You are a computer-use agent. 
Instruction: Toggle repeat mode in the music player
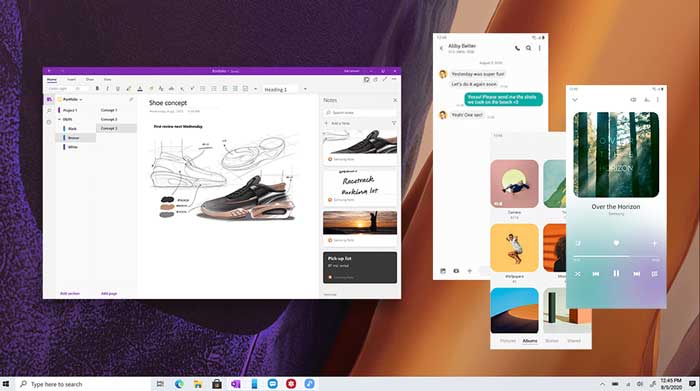click(x=654, y=274)
